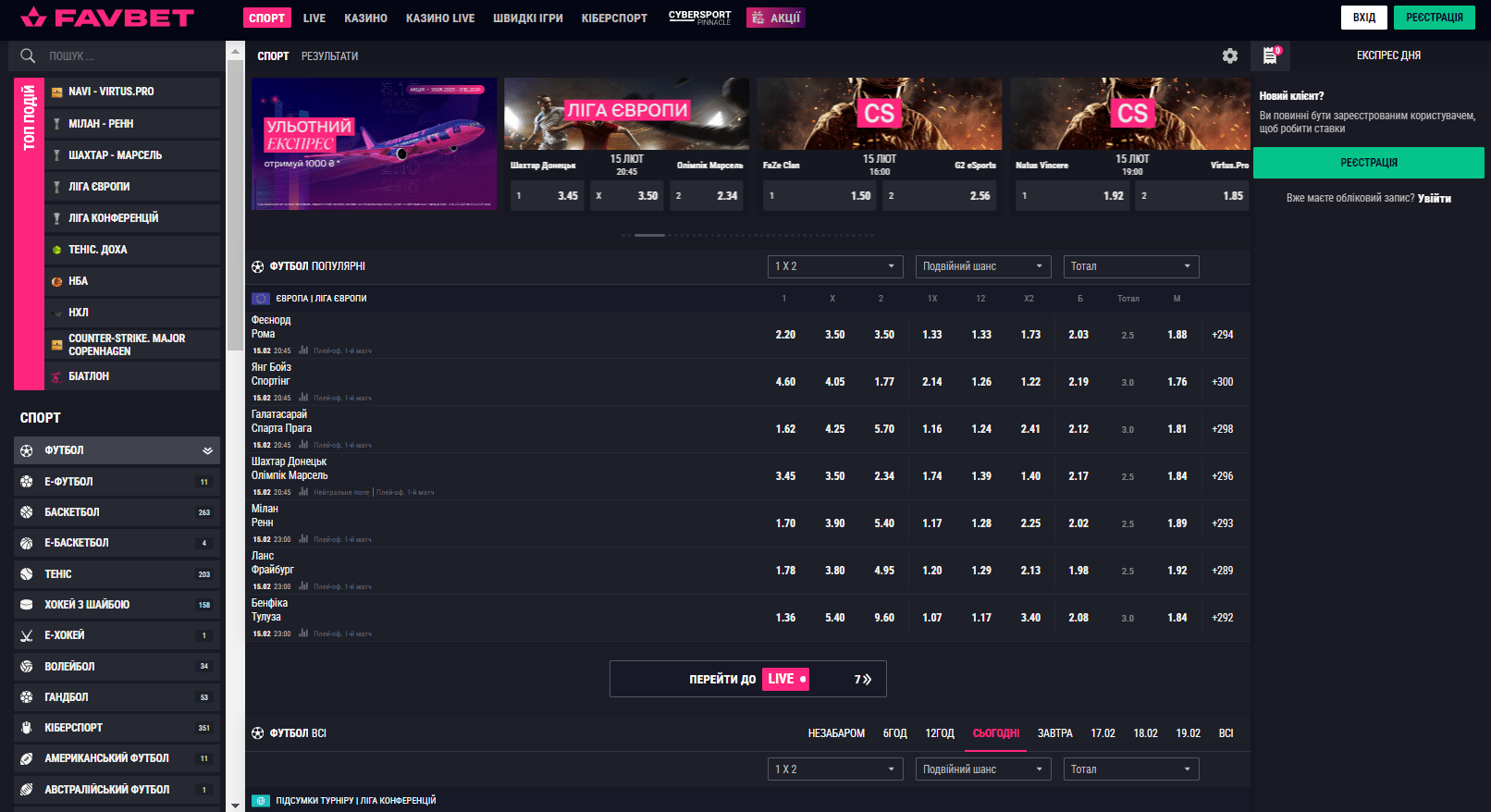Screen dimensions: 1491x812
Task: Click the Volleyball sport icon in sidebar
Action: coord(27,667)
